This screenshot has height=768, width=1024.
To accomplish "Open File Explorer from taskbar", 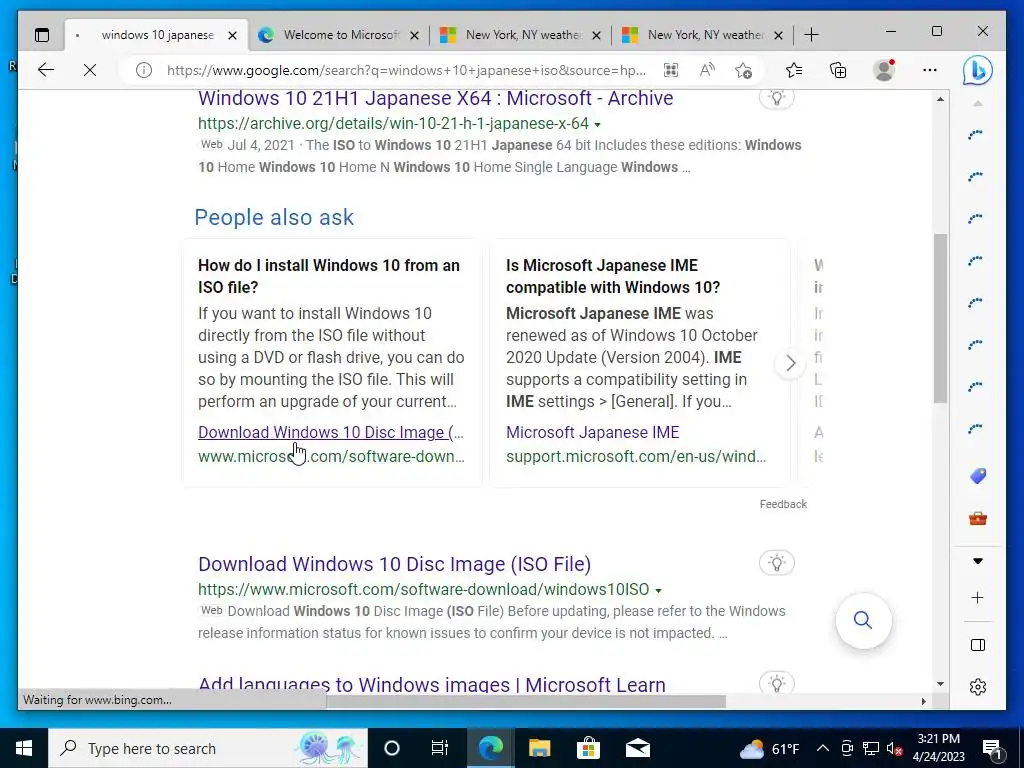I will tap(539, 748).
